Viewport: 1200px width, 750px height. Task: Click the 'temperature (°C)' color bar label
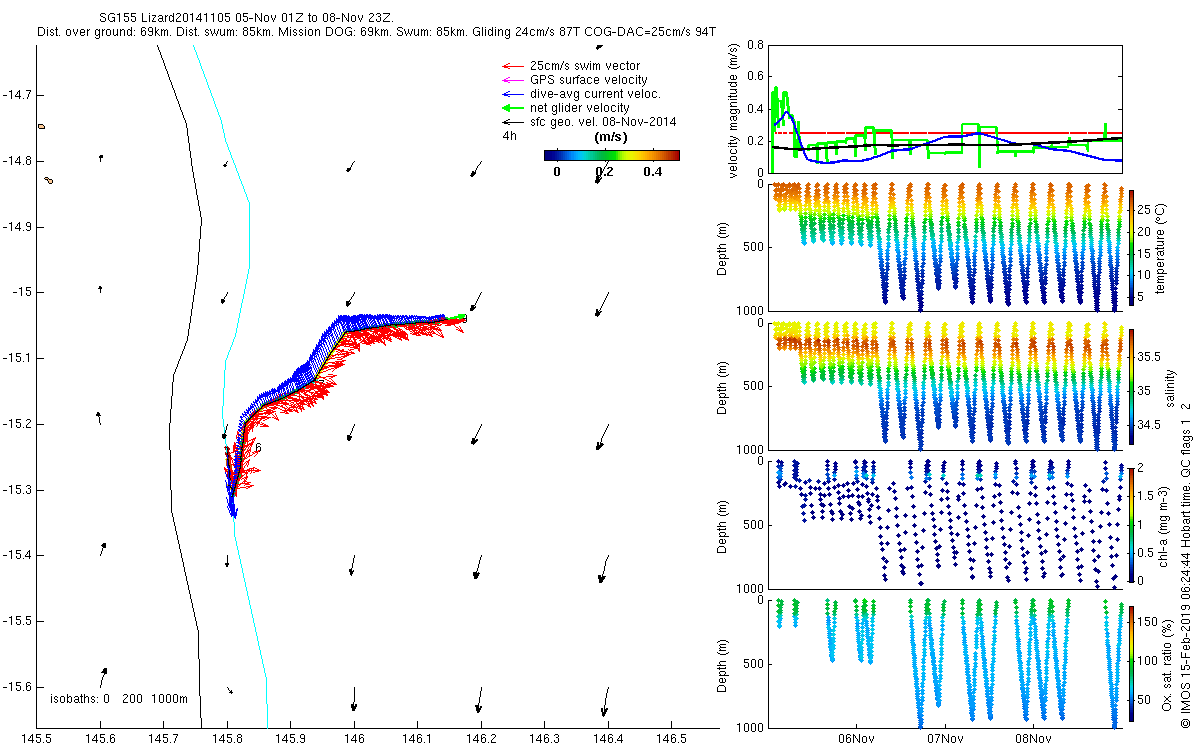1162,248
